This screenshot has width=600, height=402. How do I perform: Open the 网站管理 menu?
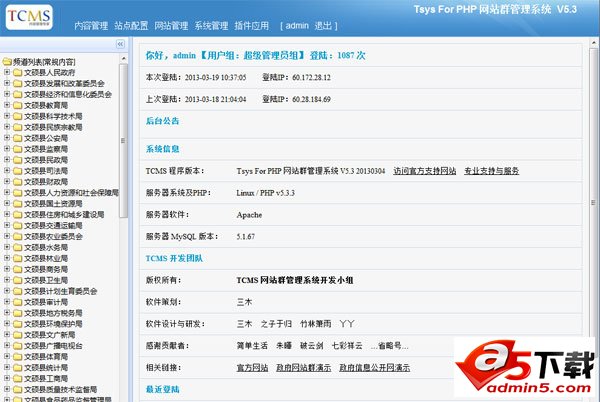tap(171, 26)
